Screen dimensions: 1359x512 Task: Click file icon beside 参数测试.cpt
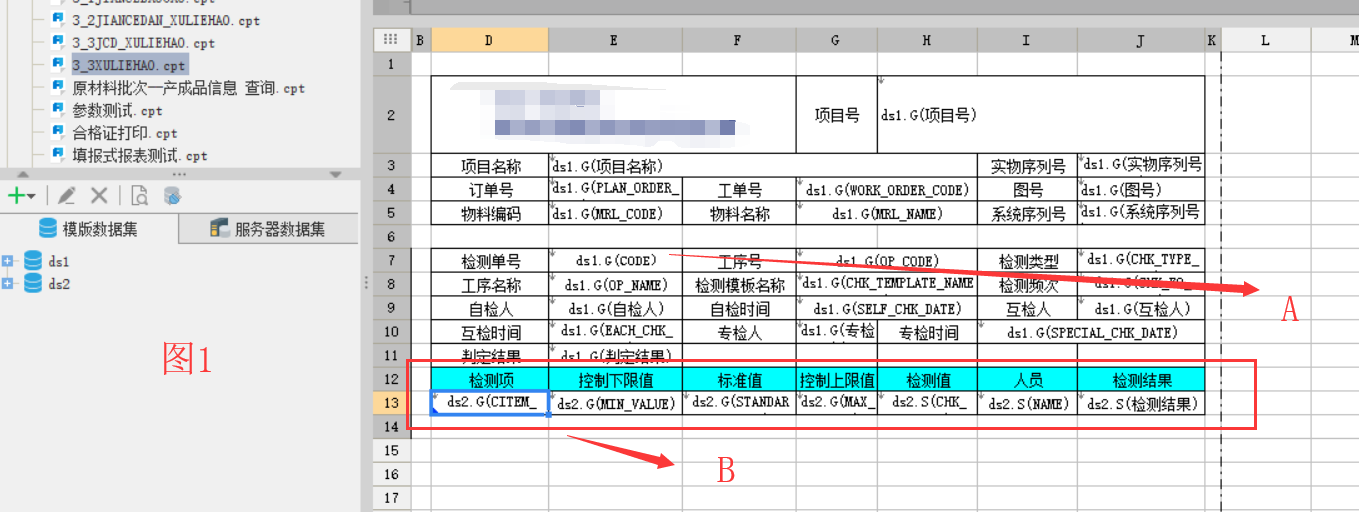click(x=58, y=110)
